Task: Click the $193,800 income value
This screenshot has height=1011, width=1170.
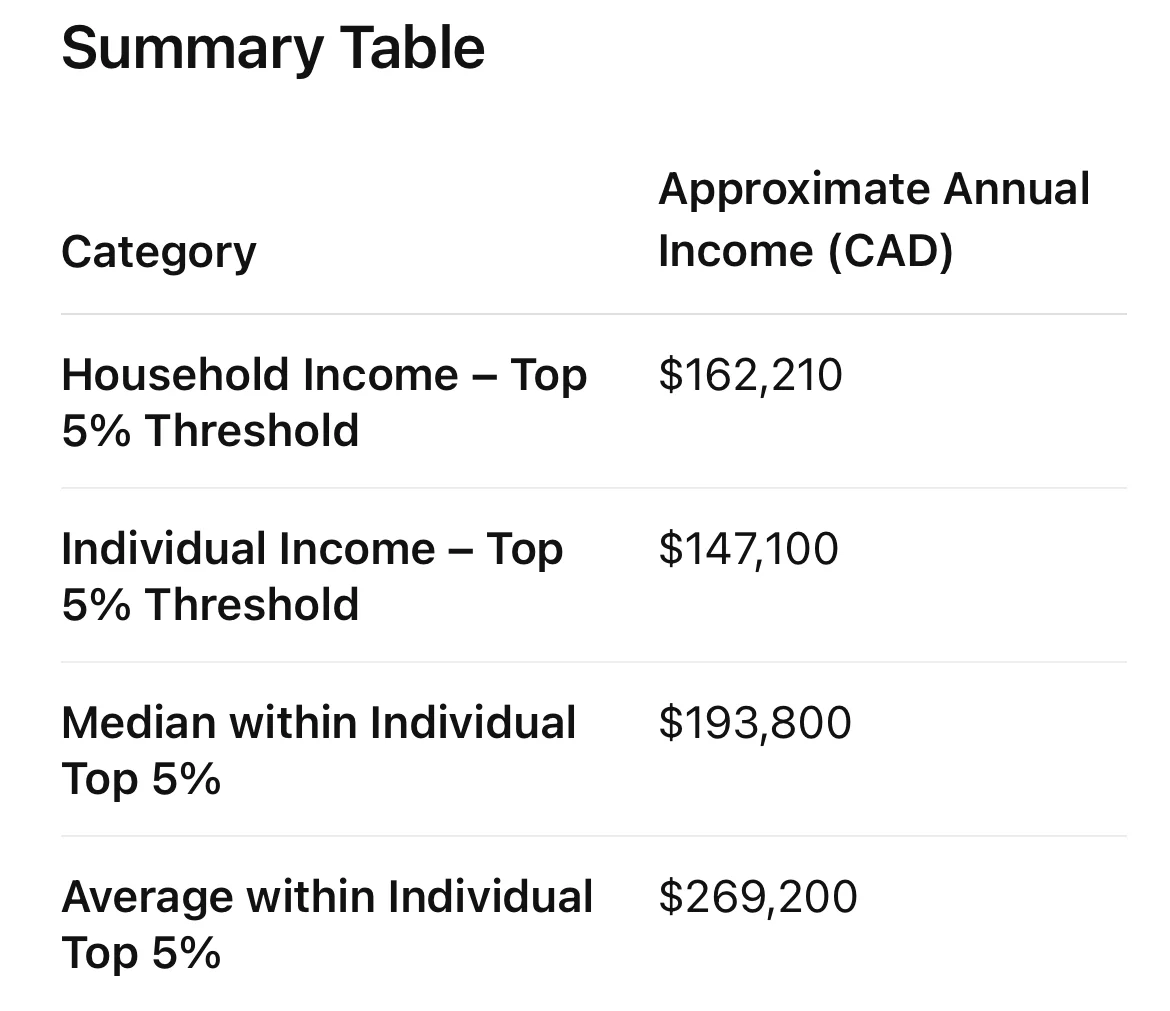Action: tap(754, 723)
